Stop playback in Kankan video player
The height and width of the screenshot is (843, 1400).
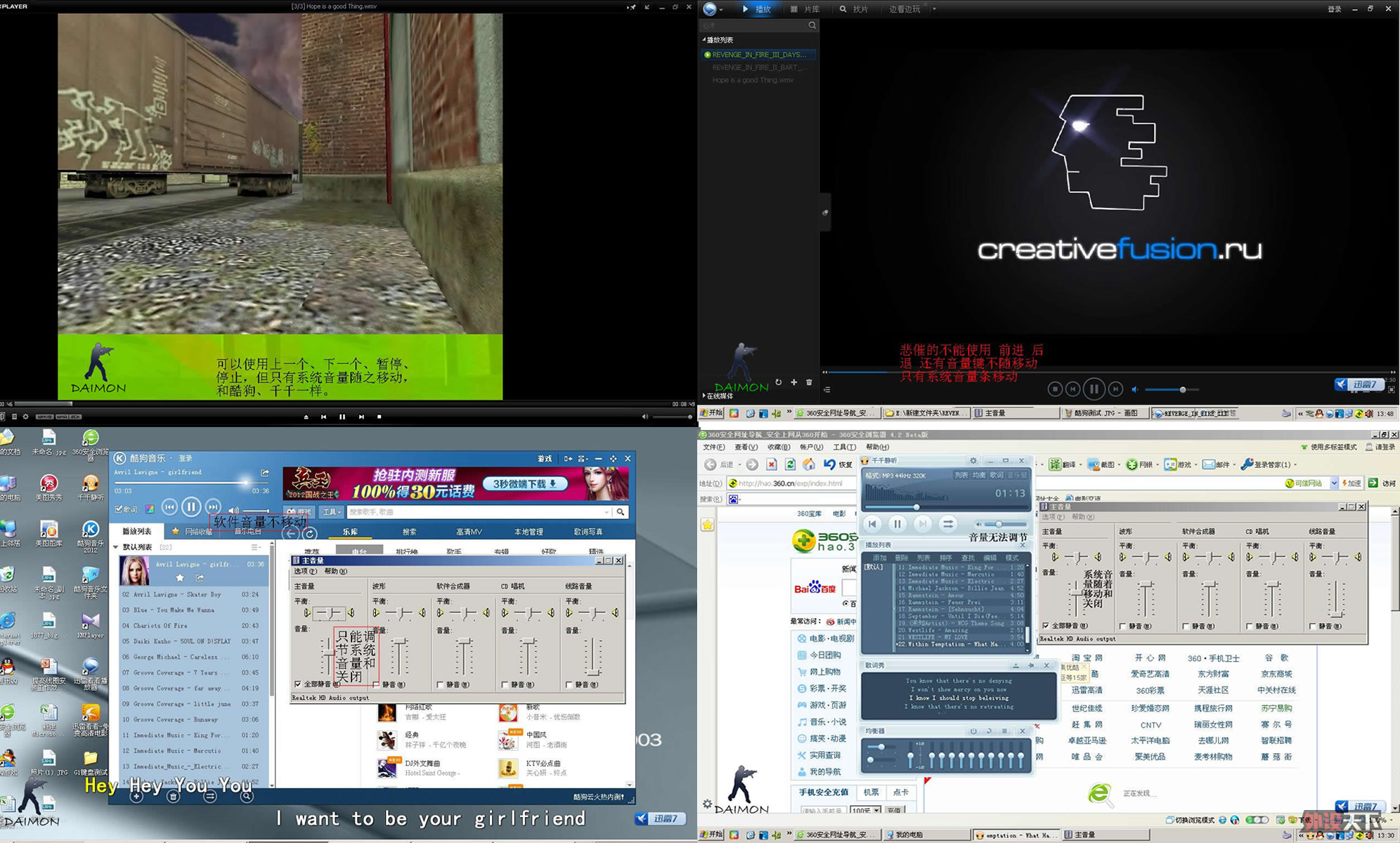click(1055, 388)
